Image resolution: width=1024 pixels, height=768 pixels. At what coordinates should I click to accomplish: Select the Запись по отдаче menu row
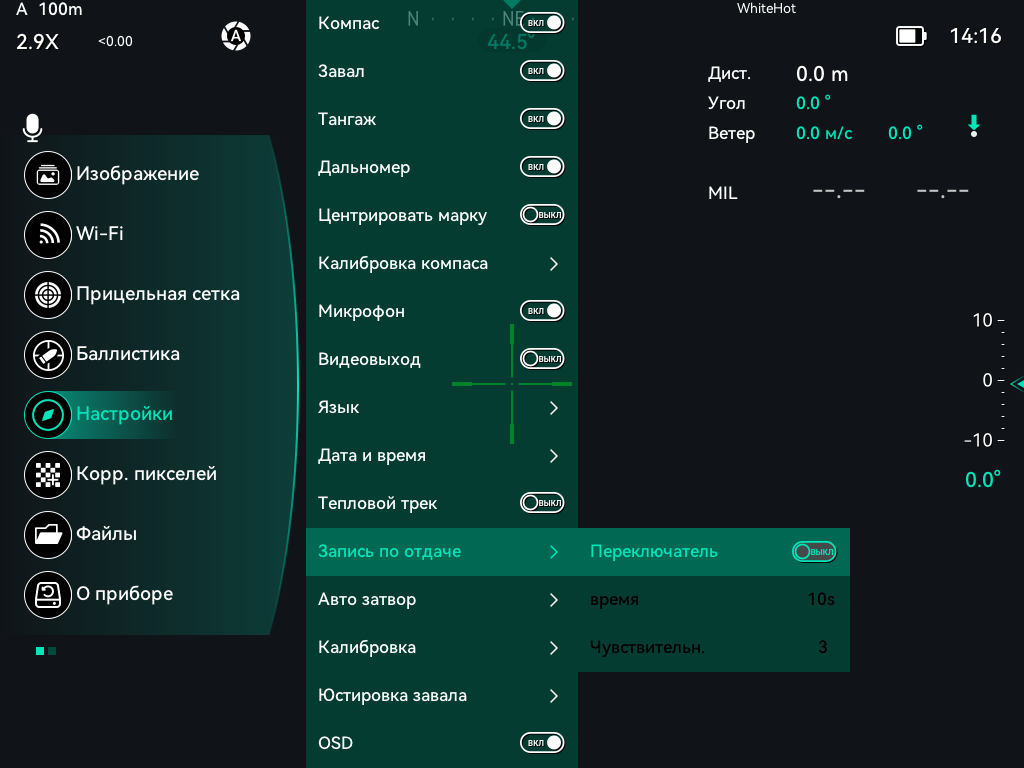click(x=442, y=552)
